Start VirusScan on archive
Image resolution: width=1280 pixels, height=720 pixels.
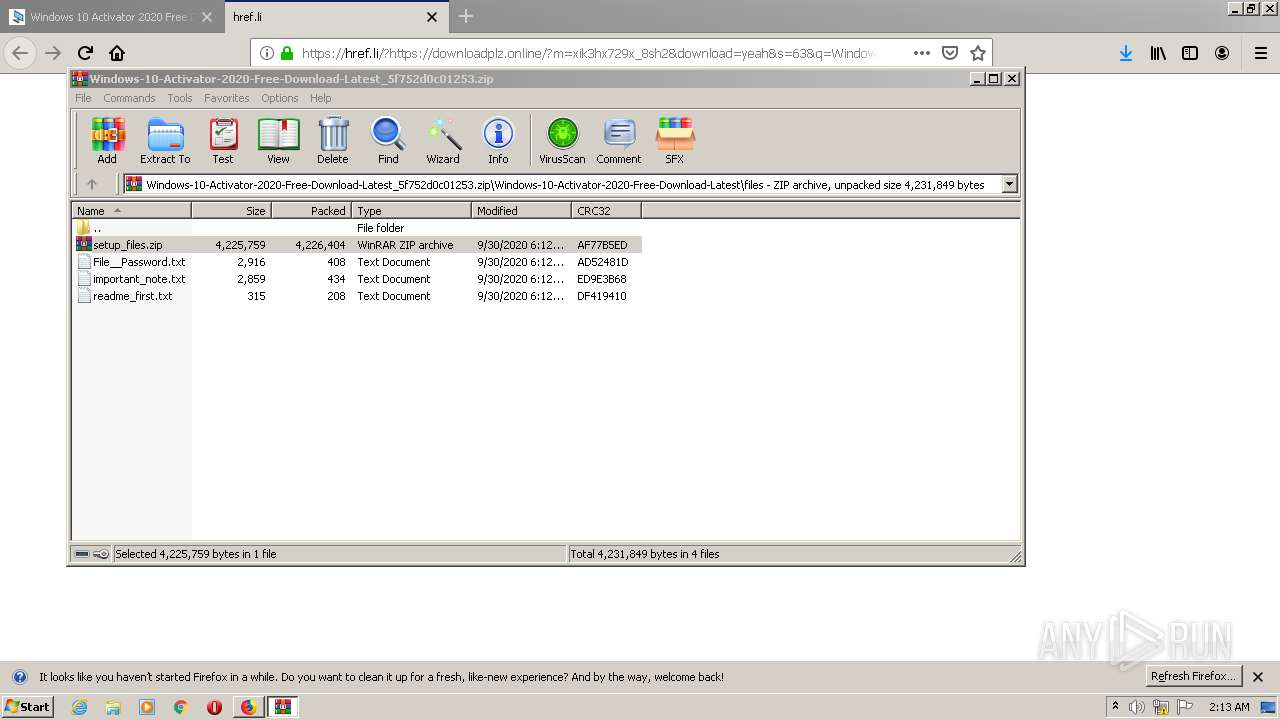(562, 141)
